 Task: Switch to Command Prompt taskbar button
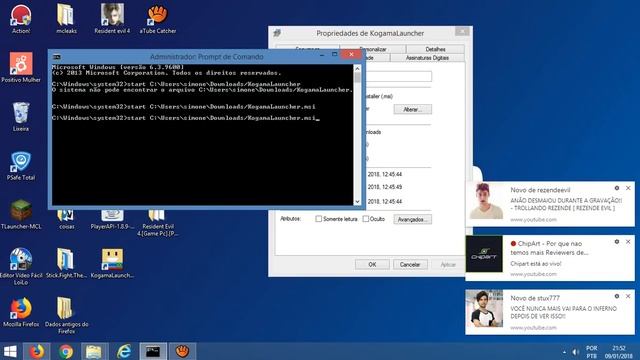pyautogui.click(x=153, y=351)
